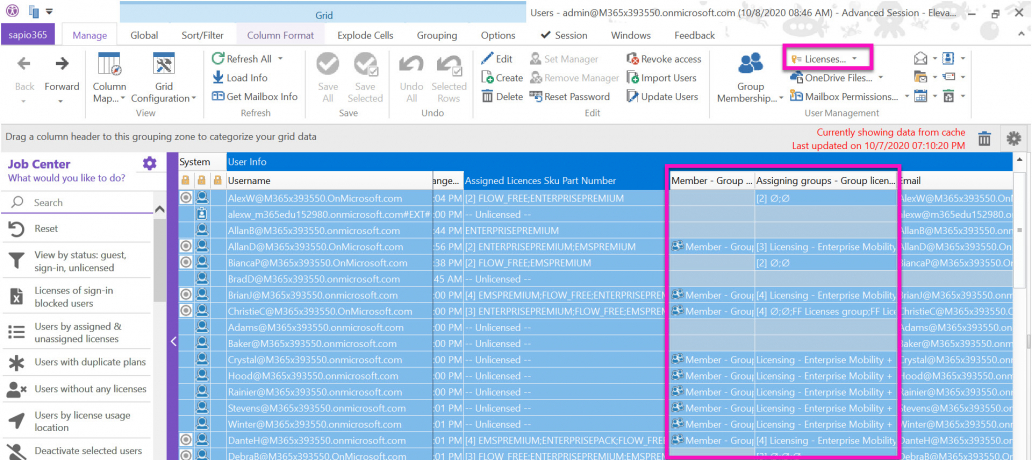Open Group Membership people icon

click(x=750, y=63)
